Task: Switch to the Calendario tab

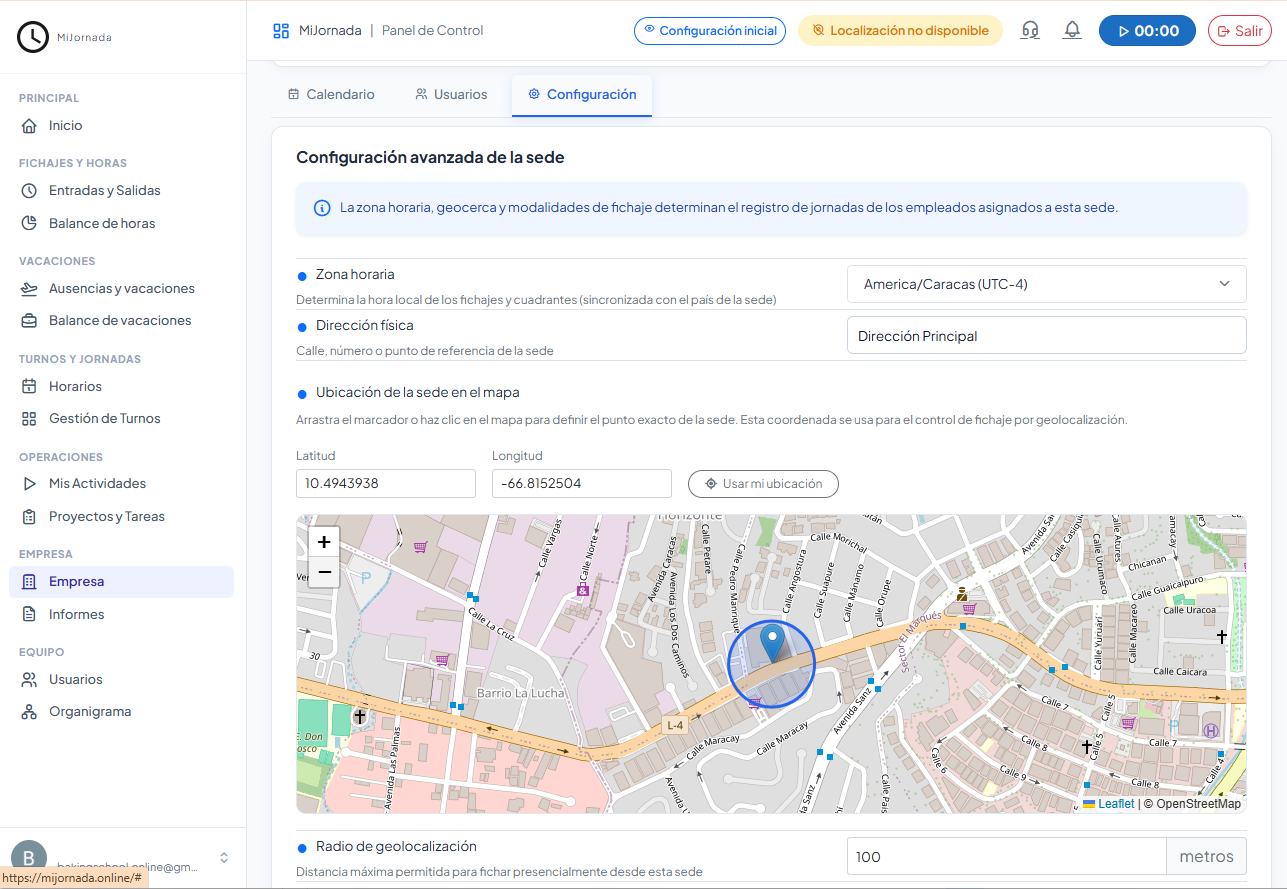Action: point(331,95)
